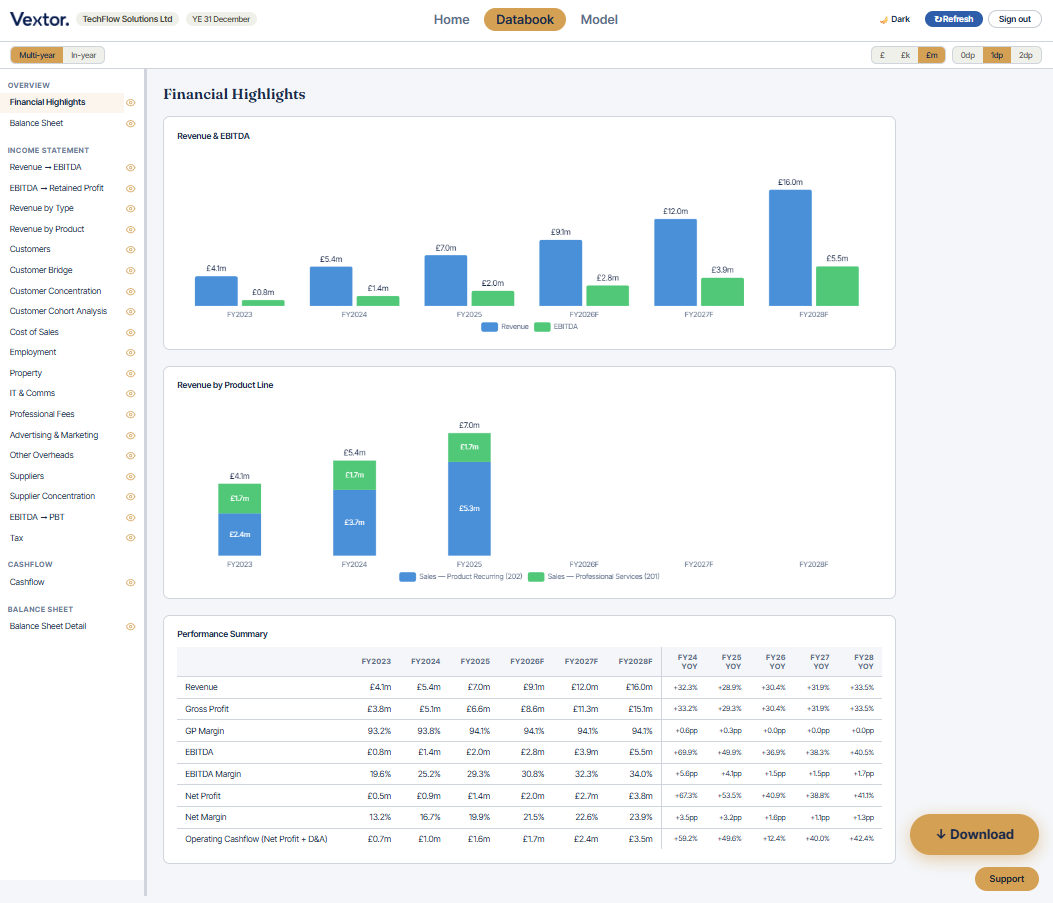Click FY2023 EBITDA bar £0.8m
1053x903 pixels.
(263, 303)
